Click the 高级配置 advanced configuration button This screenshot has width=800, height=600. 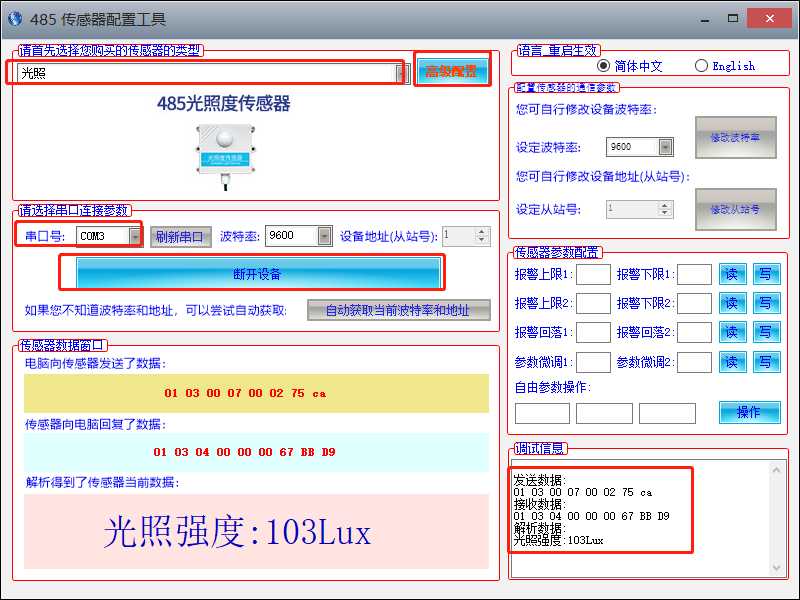click(453, 69)
